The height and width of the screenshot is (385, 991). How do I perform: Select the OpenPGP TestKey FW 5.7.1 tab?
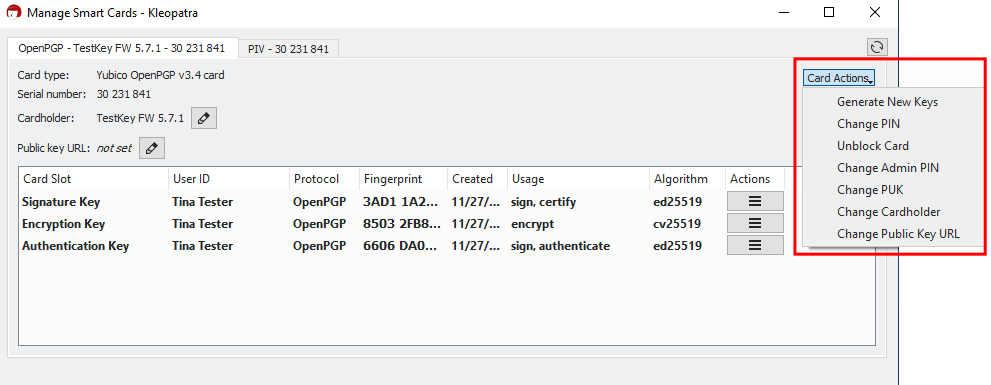click(x=122, y=47)
